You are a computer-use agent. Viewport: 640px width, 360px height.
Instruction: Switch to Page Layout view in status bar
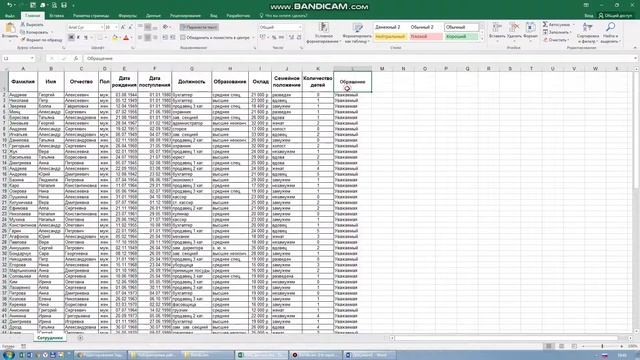[x=562, y=346]
